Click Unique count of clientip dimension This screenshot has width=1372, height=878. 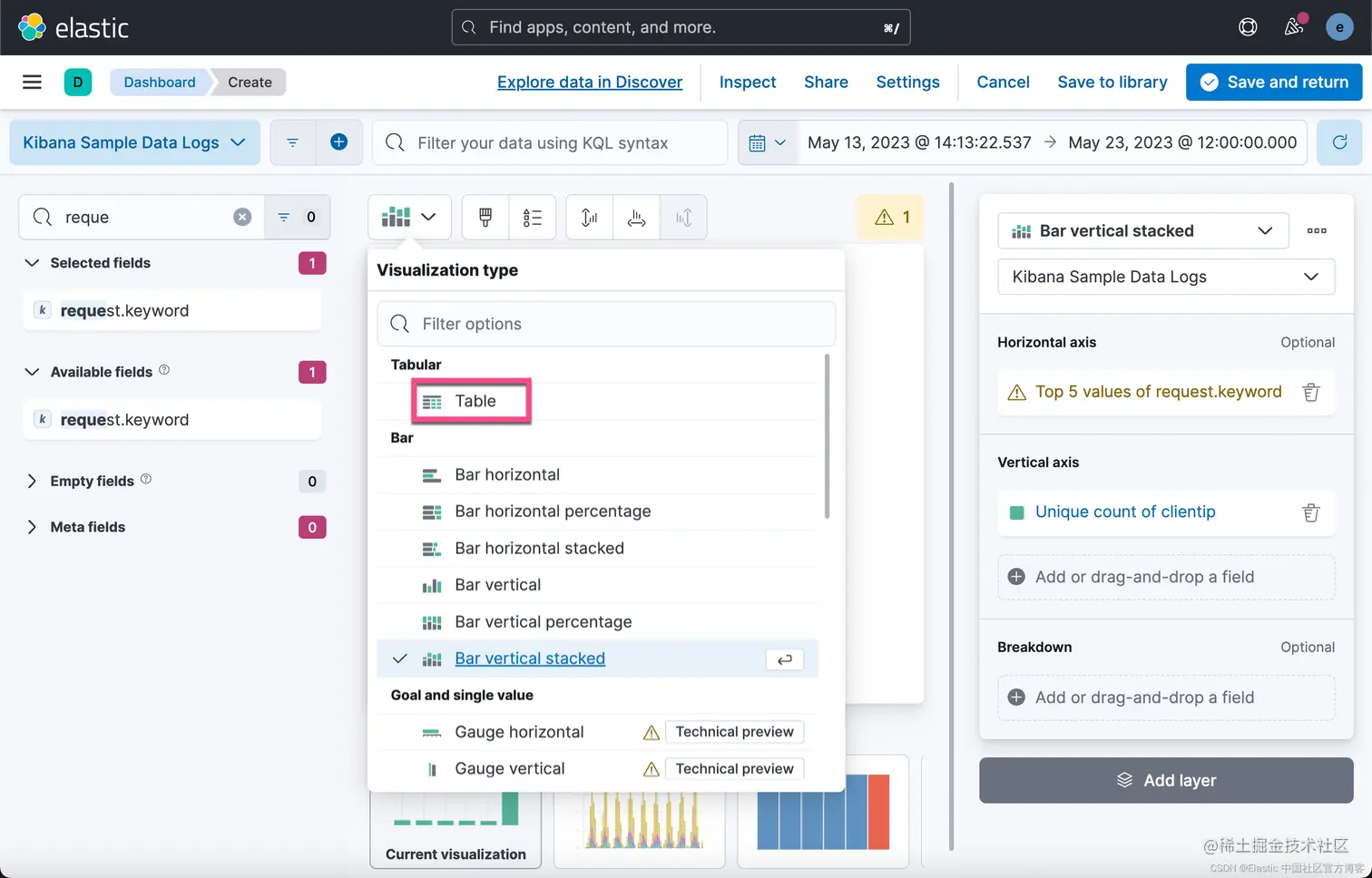click(1125, 512)
